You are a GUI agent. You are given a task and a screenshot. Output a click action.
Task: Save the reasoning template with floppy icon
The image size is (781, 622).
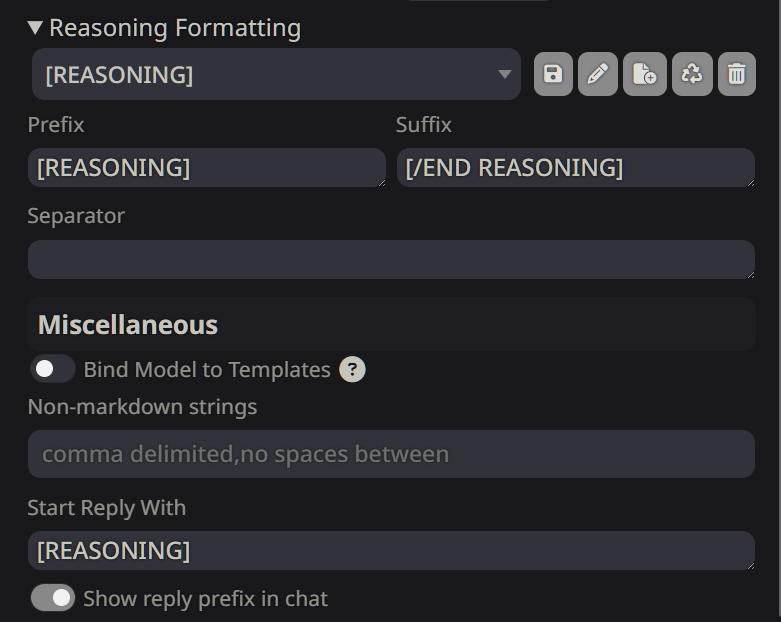pyautogui.click(x=553, y=74)
